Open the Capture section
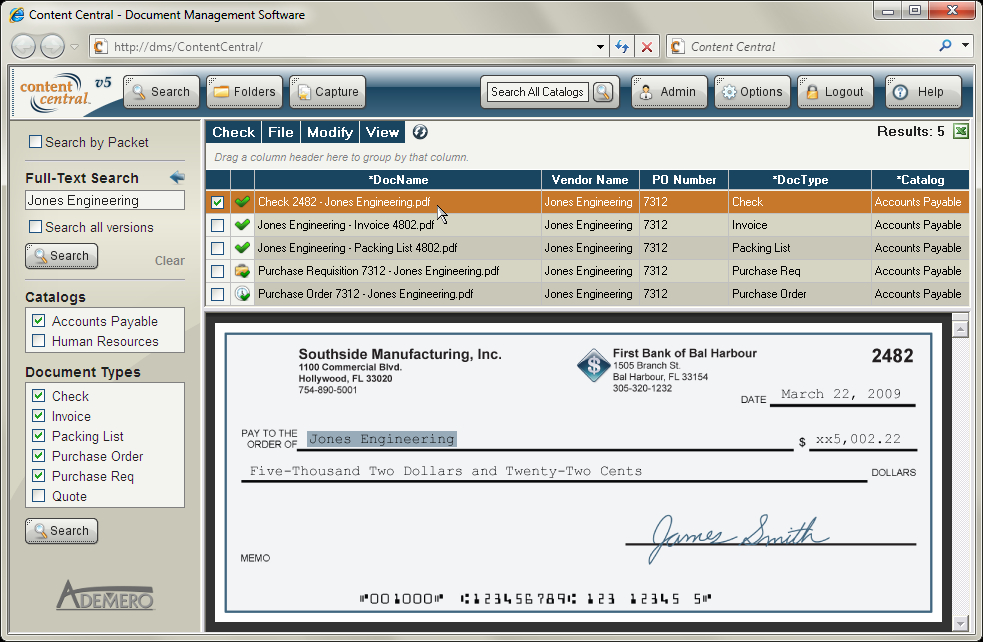The height and width of the screenshot is (642, 983). 327,92
